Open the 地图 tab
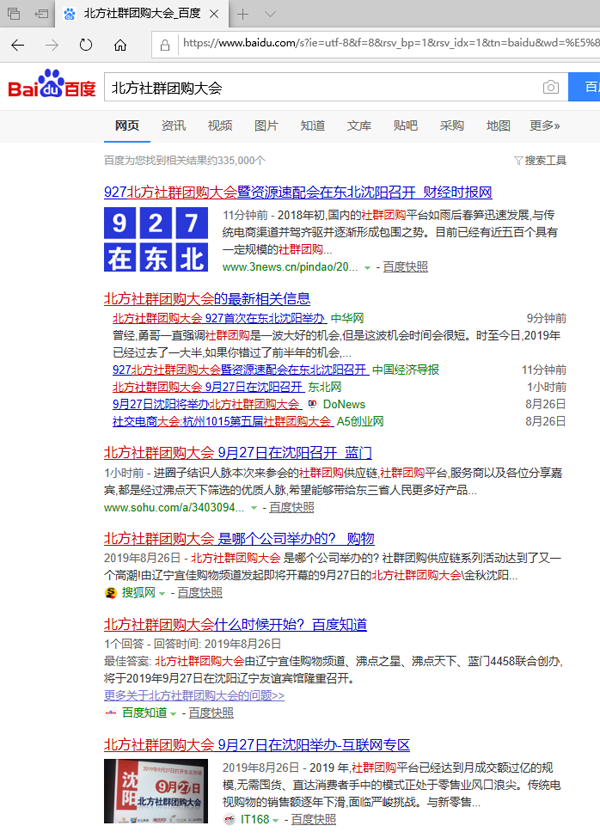 [498, 126]
